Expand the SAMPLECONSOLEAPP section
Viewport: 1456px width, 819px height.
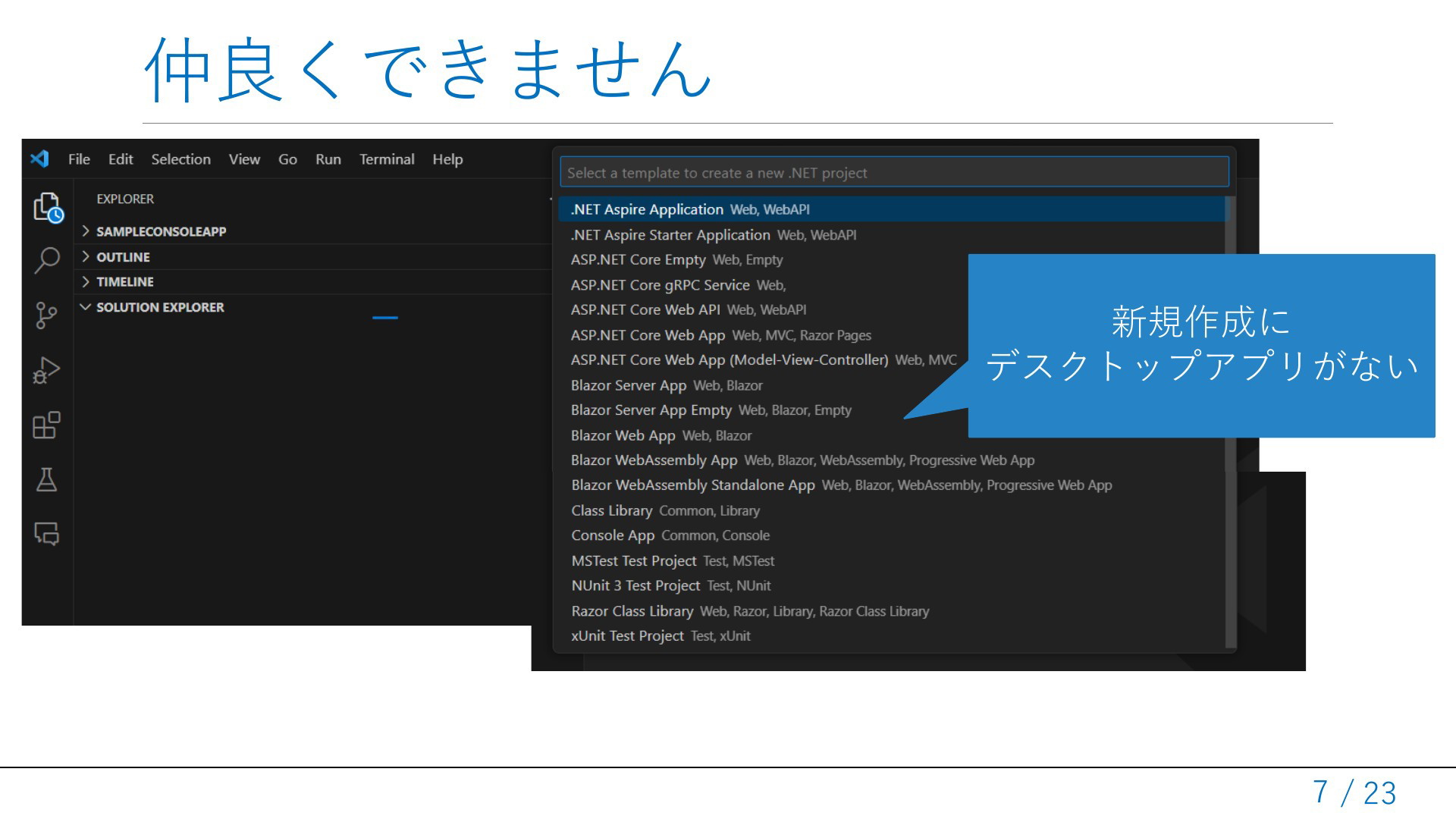click(161, 231)
